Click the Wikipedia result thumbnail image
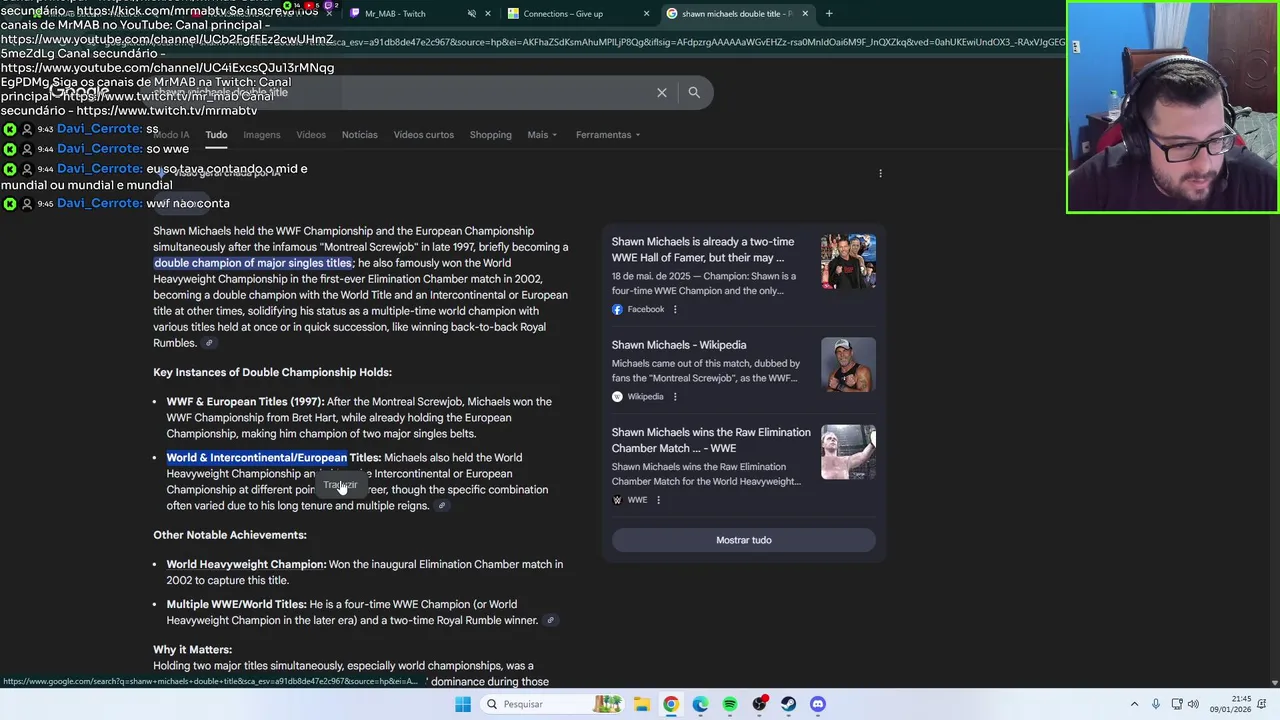Image resolution: width=1280 pixels, height=720 pixels. (x=848, y=364)
